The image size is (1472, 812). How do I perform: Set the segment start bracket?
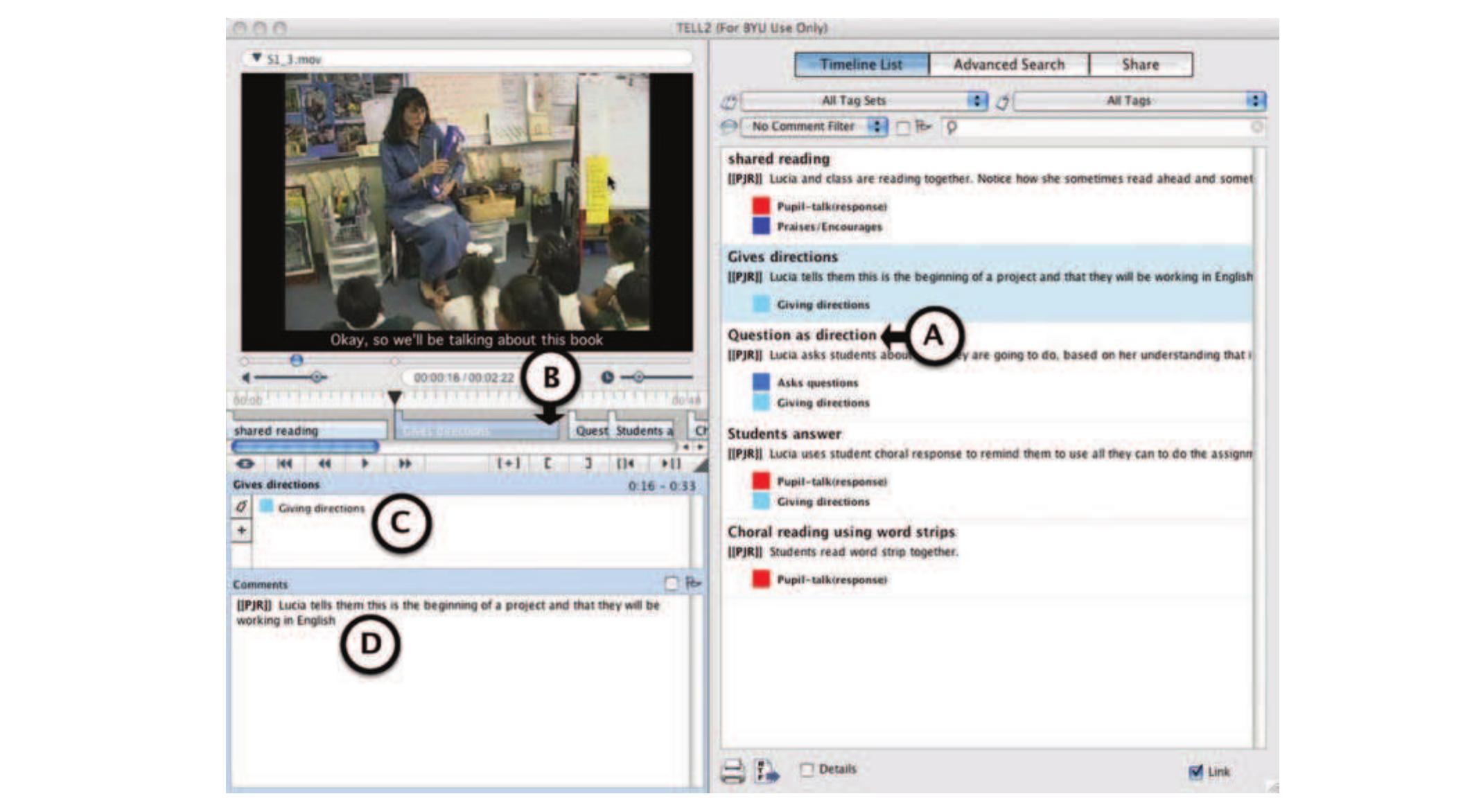click(x=547, y=463)
